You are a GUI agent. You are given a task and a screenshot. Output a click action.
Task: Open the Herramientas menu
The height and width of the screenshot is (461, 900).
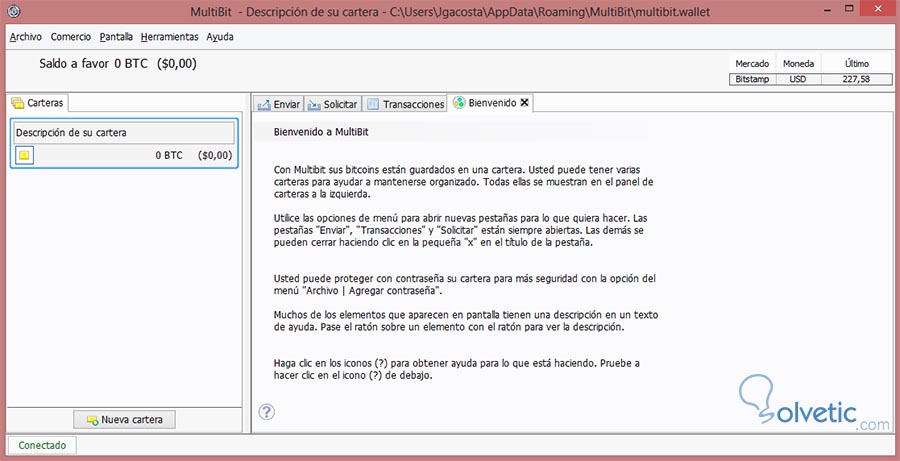click(x=169, y=37)
